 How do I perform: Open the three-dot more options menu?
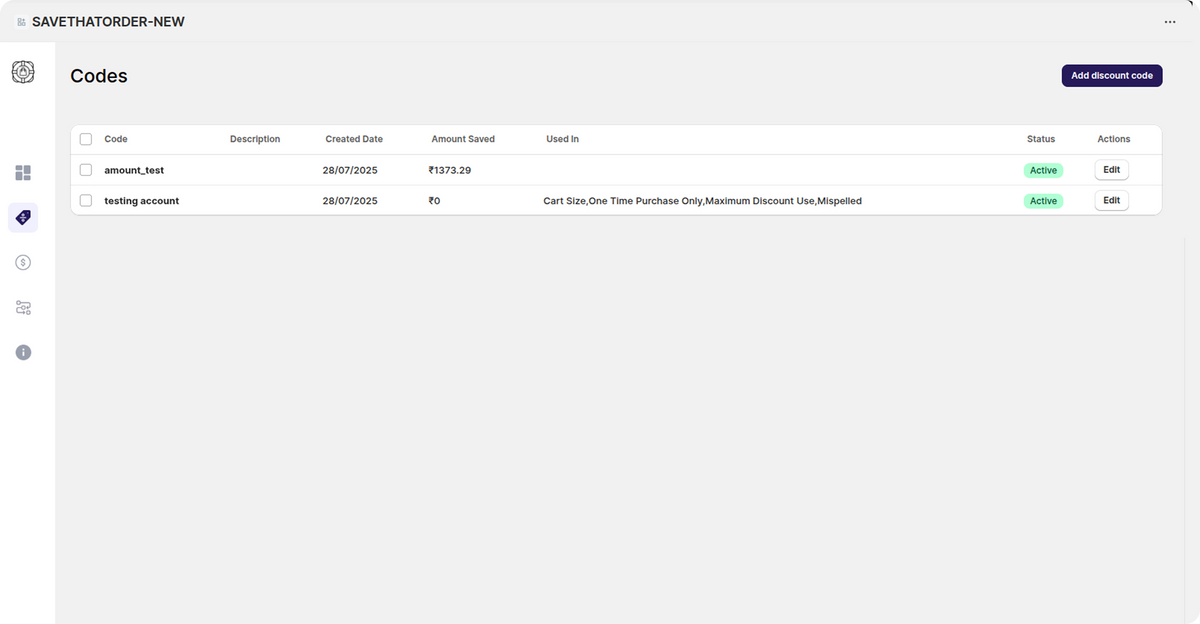1170,22
